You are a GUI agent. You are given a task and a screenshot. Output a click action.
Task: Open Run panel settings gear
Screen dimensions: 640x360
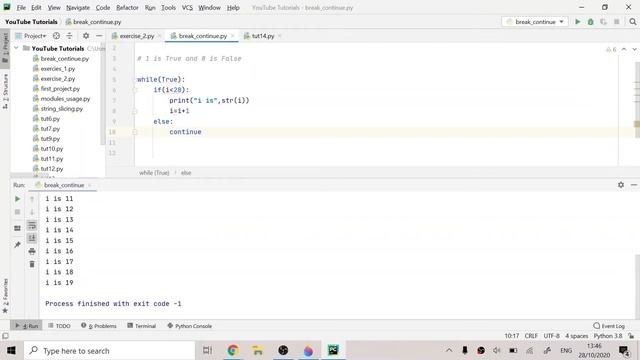(621, 185)
